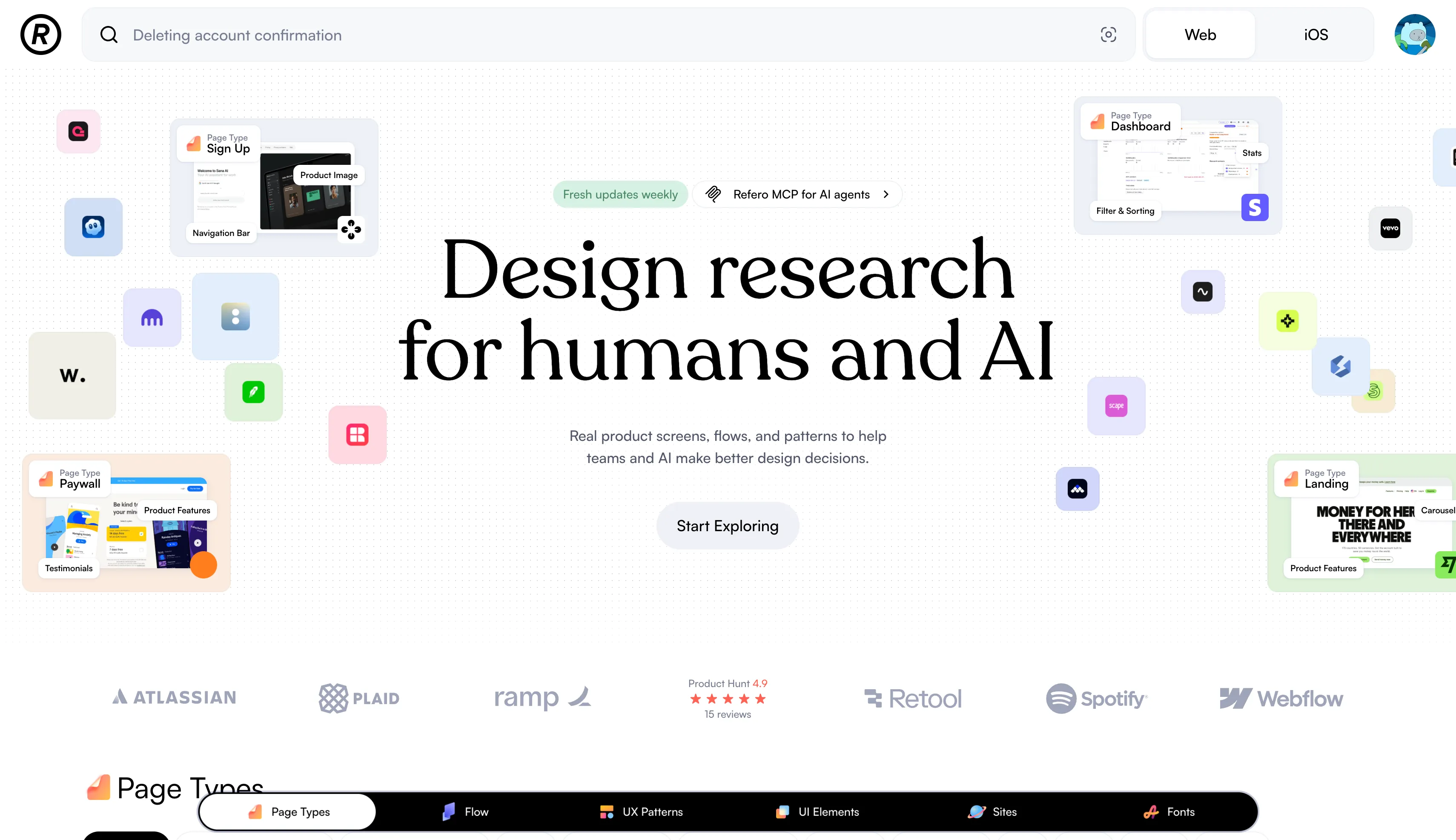Go to the Sites tab

(x=992, y=812)
